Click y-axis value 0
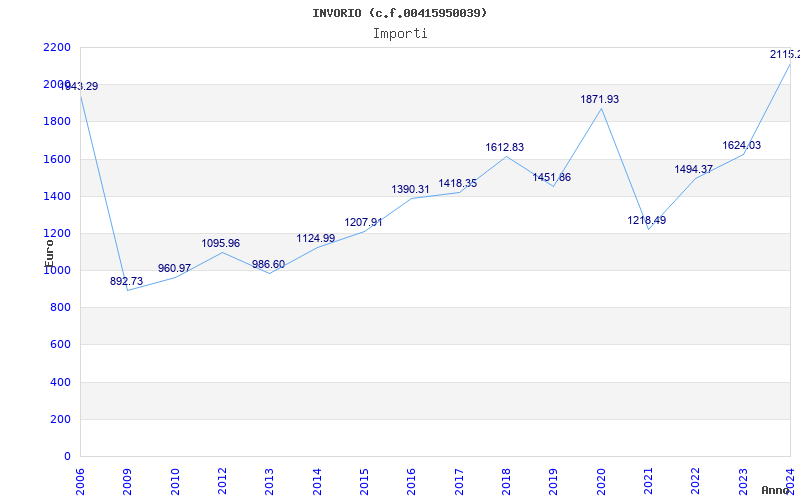This screenshot has height=500, width=800. (67, 457)
